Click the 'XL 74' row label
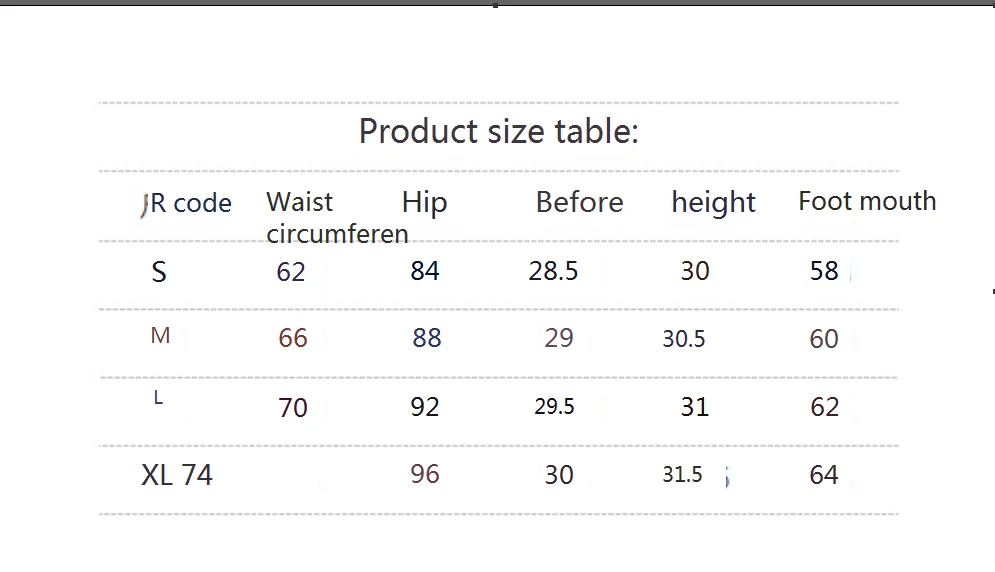This screenshot has height=572, width=995. (x=176, y=475)
